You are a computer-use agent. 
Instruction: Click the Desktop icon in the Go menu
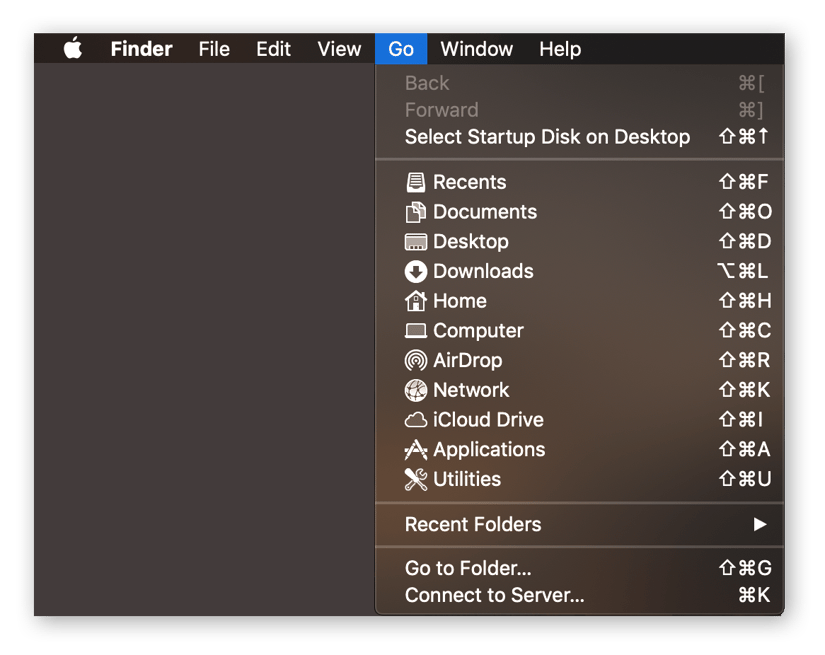point(416,241)
